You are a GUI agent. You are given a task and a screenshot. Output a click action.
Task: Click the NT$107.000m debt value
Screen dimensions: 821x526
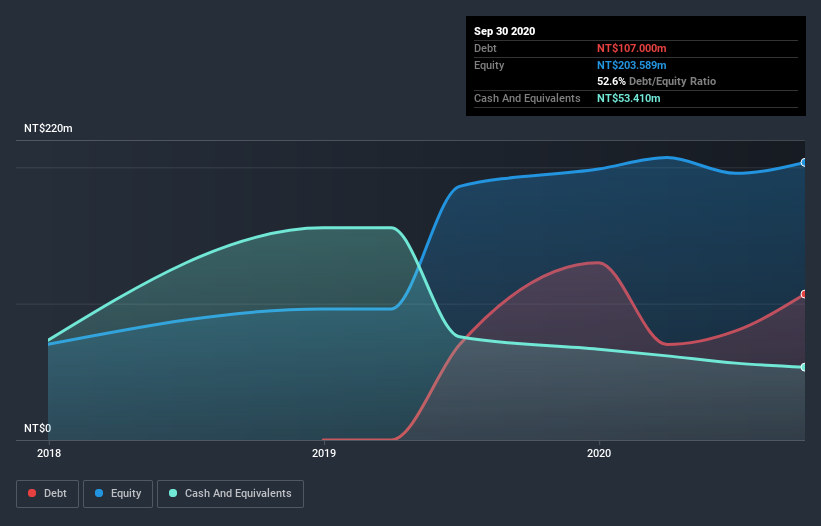[631, 48]
